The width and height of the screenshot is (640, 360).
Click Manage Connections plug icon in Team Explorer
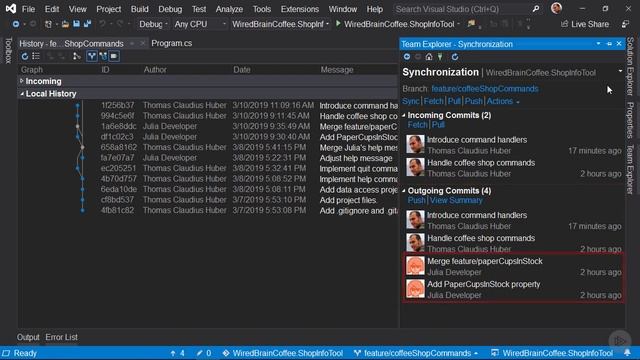coord(440,57)
